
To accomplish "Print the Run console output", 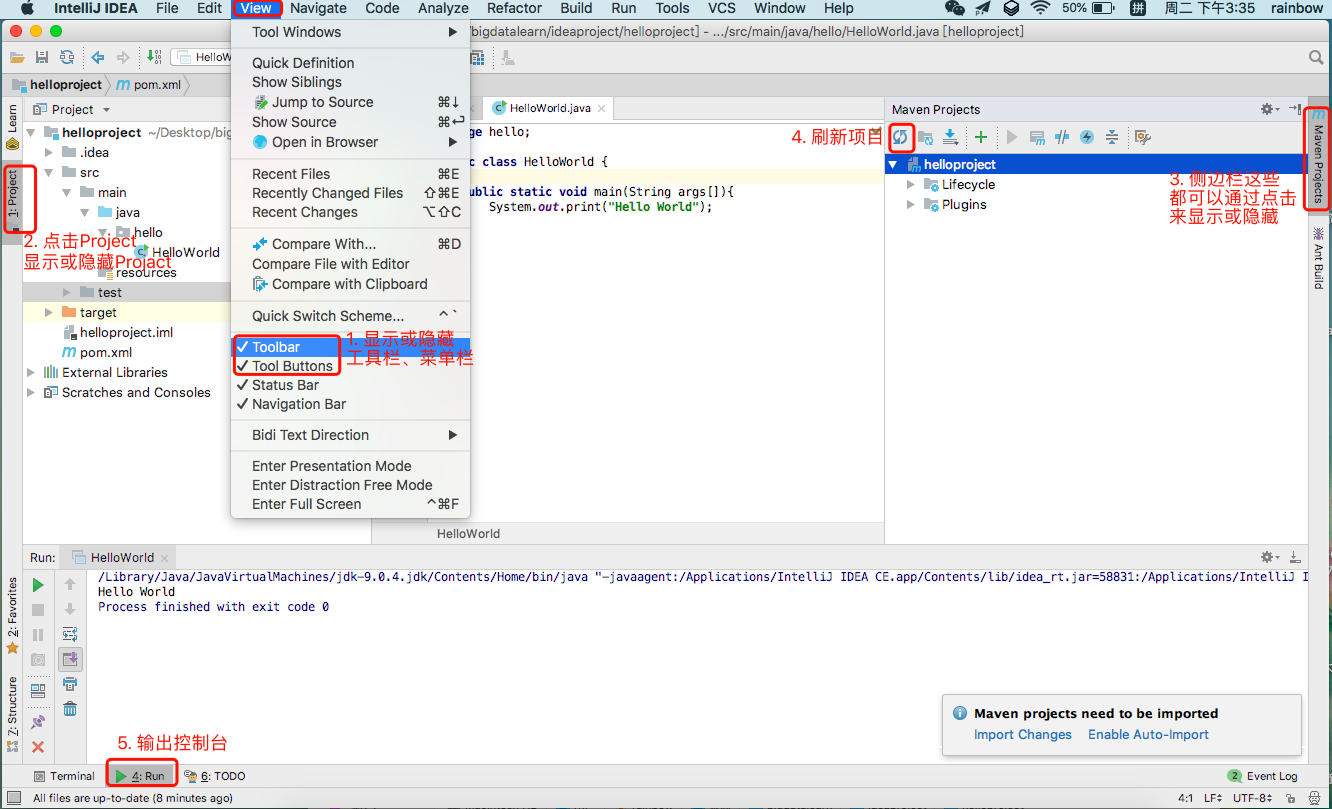I will [70, 684].
